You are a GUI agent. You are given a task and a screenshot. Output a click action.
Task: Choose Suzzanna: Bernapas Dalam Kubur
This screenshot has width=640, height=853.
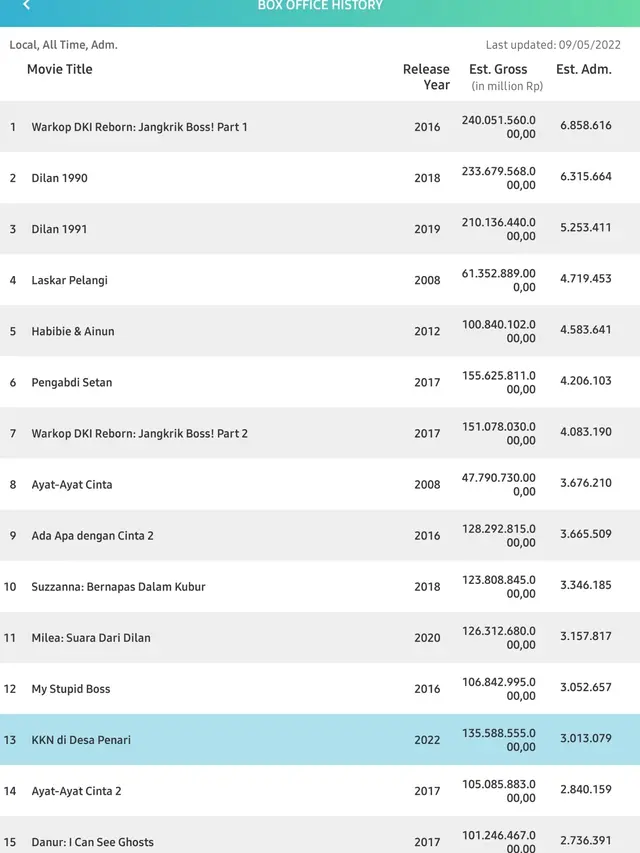[320, 587]
